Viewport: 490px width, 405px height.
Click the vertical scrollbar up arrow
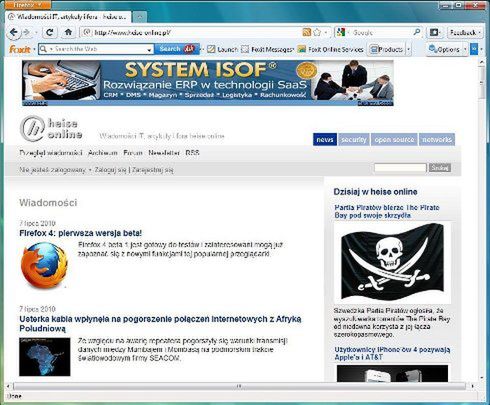[482, 62]
